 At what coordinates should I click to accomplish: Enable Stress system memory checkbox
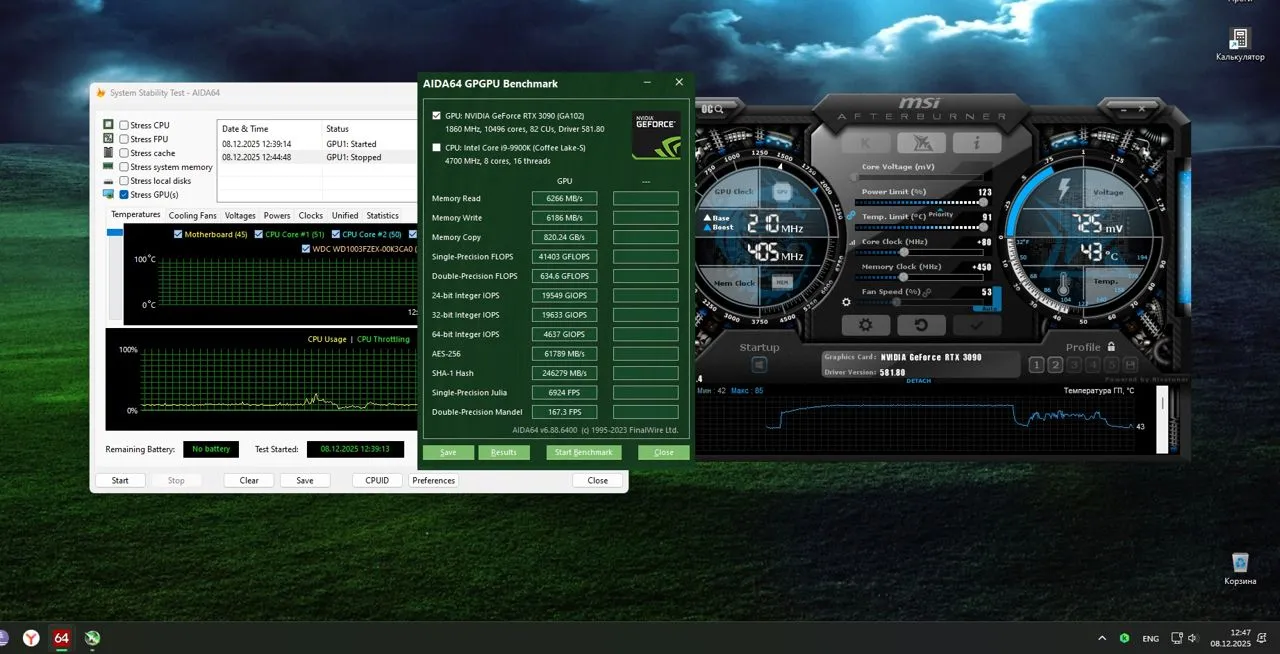(124, 167)
